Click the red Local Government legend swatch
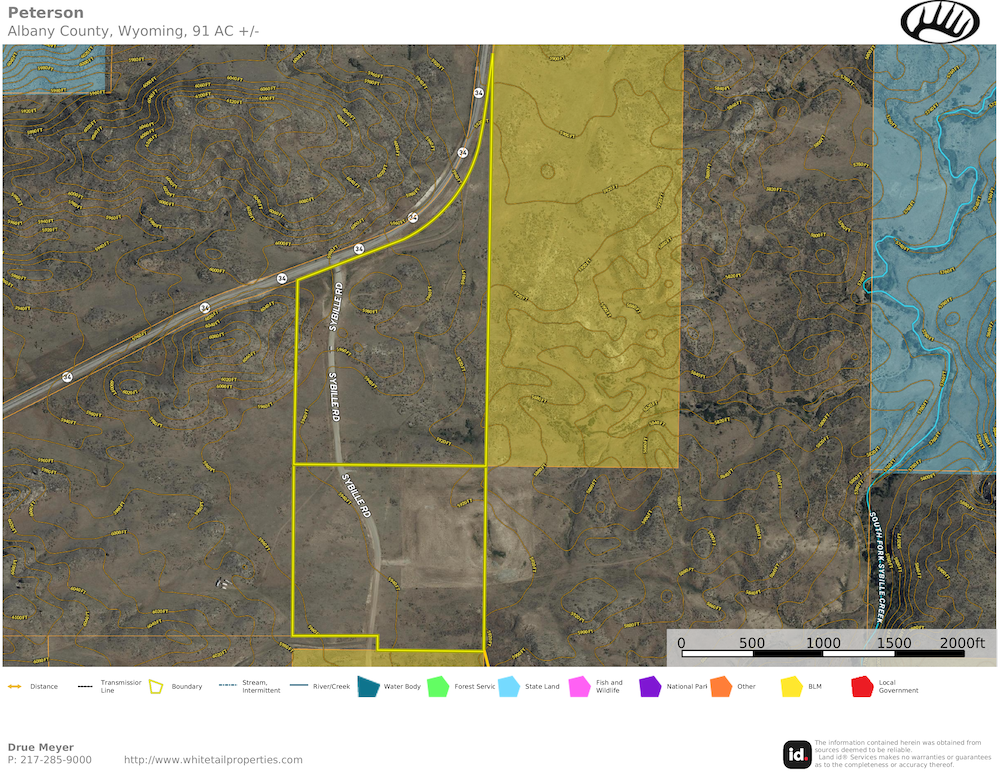Screen dimensions: 1000x773 point(862,687)
